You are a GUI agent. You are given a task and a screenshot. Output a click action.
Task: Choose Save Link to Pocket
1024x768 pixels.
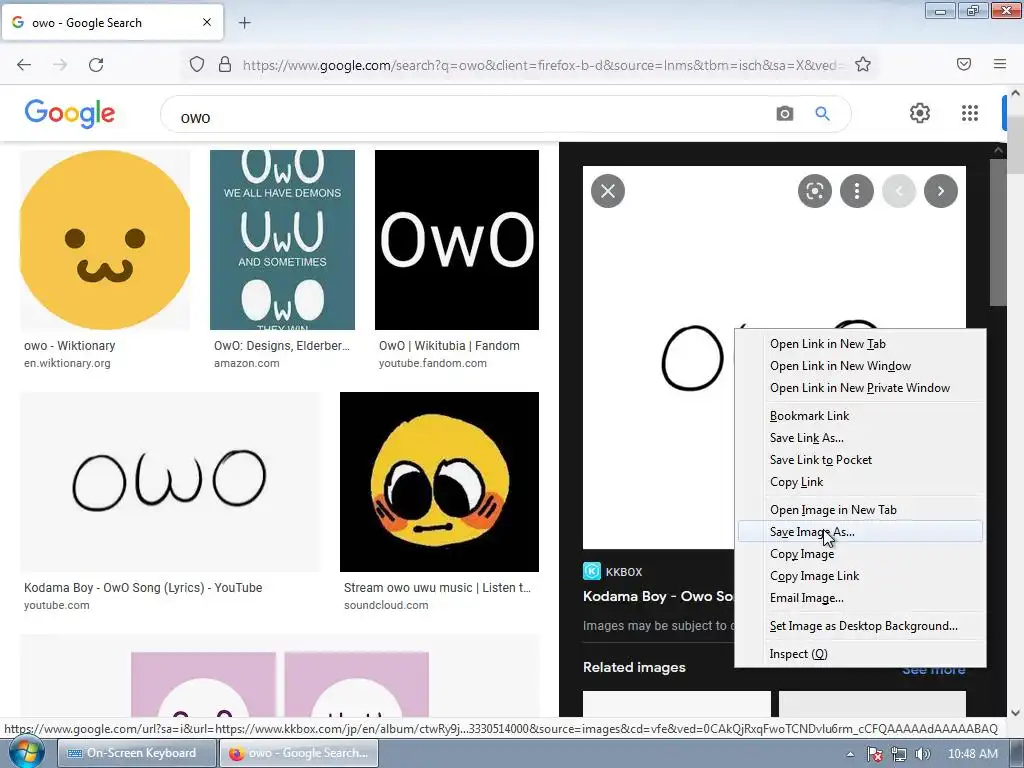click(x=860, y=460)
